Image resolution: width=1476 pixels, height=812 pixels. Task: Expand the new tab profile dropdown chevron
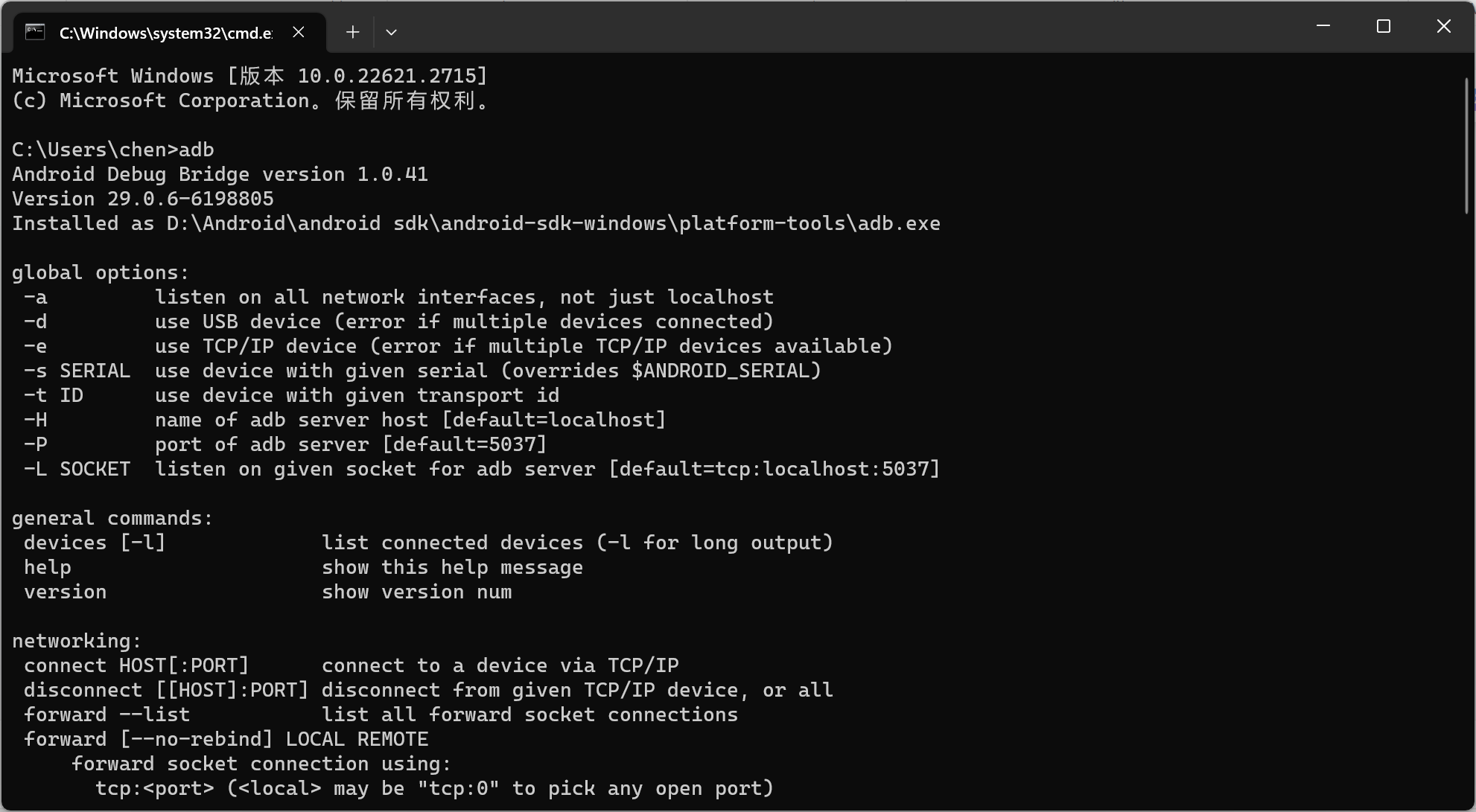pyautogui.click(x=391, y=32)
